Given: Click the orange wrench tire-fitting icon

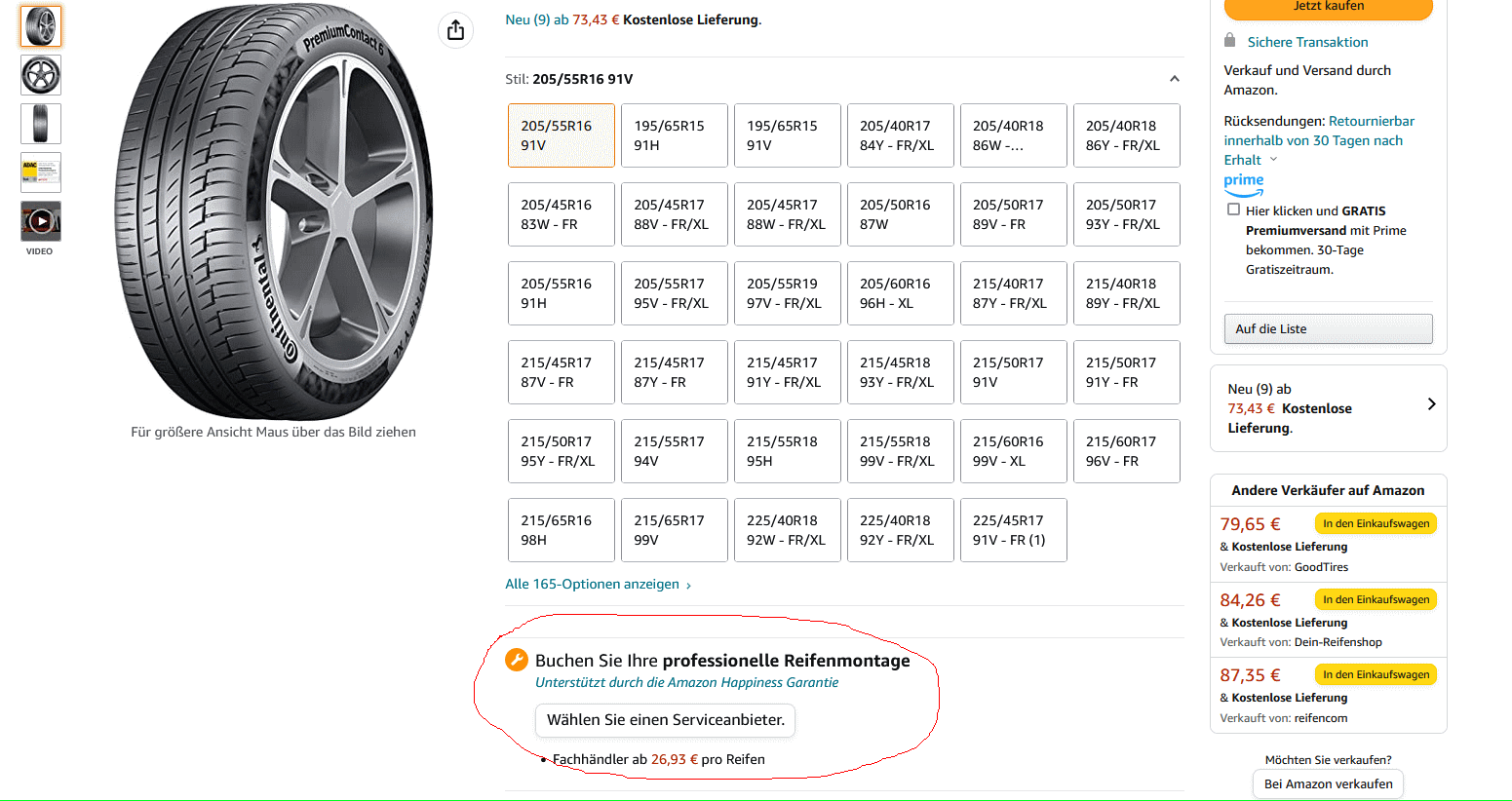Looking at the screenshot, I should point(517,660).
